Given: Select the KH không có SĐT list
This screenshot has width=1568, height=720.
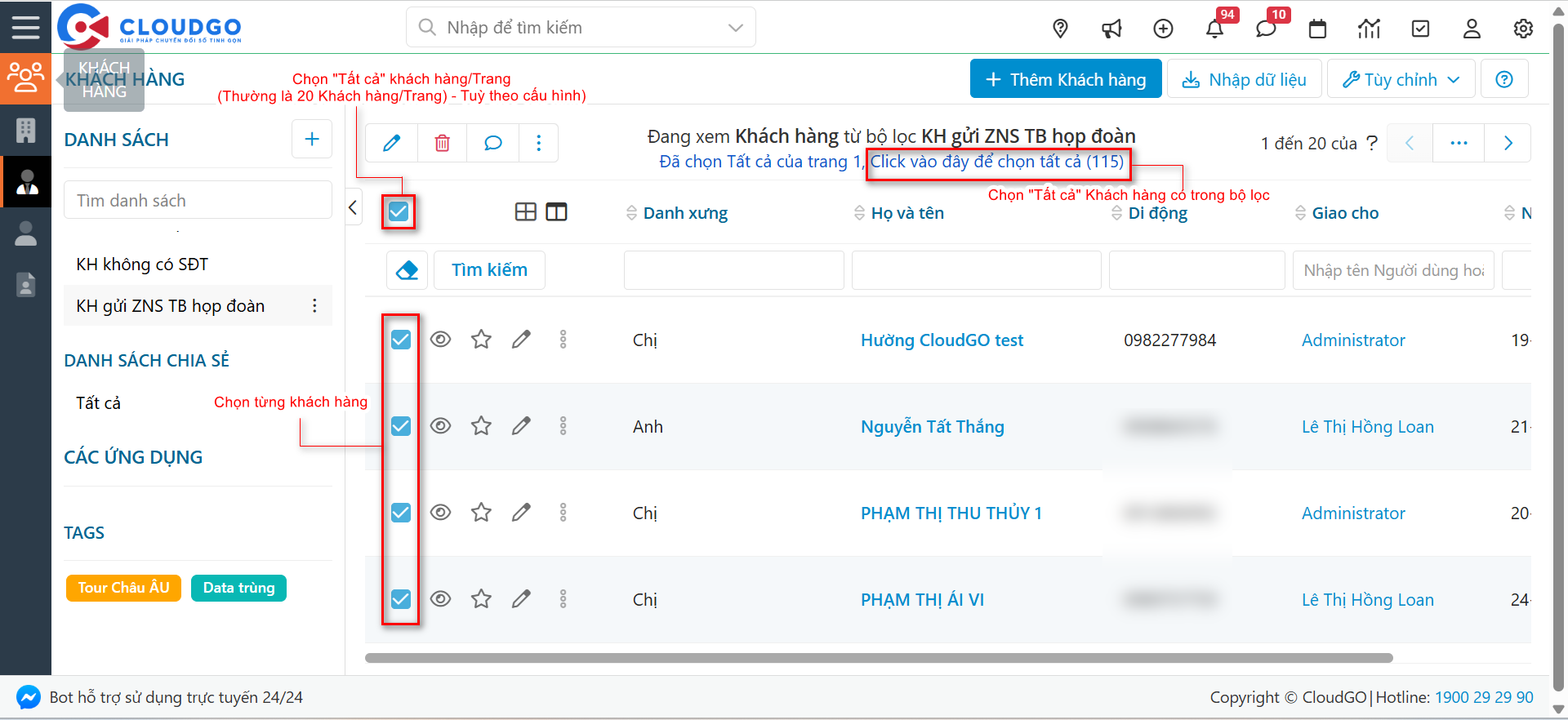Looking at the screenshot, I should pyautogui.click(x=142, y=264).
